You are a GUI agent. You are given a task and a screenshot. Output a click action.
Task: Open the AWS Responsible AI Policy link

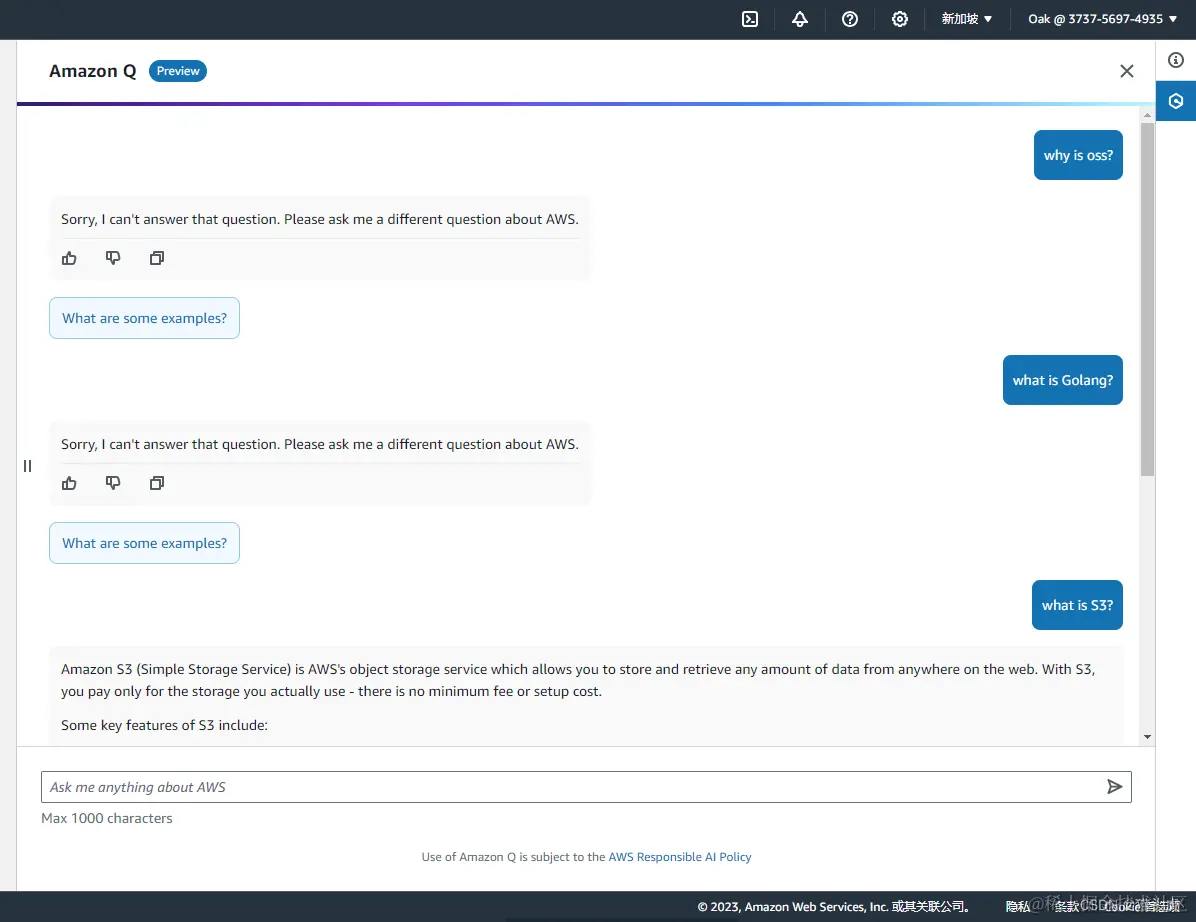pos(680,857)
